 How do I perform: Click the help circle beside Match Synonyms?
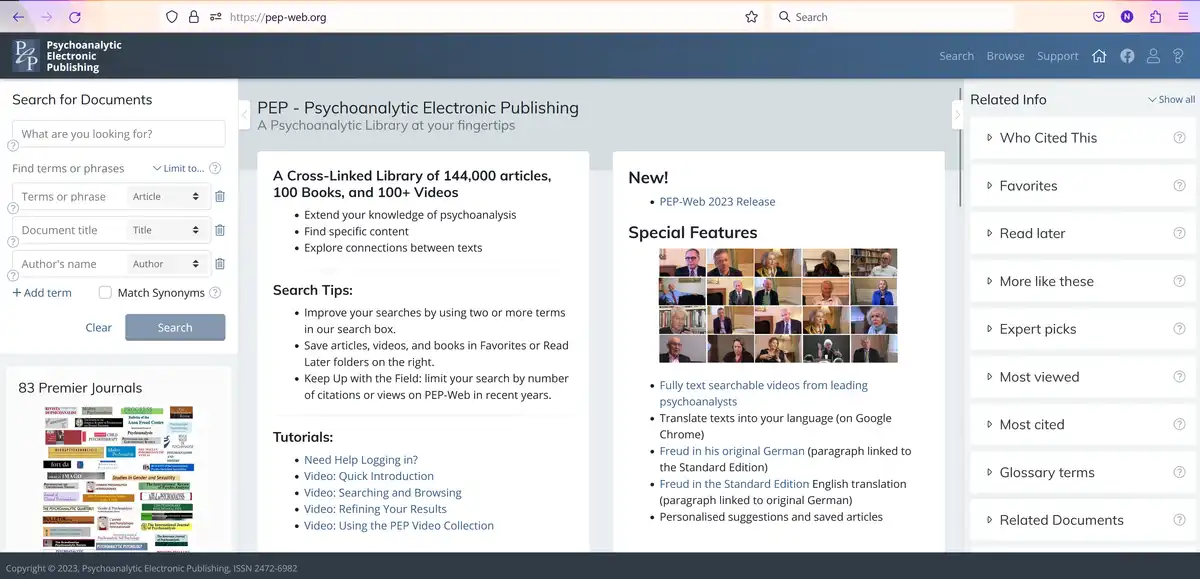(x=216, y=292)
